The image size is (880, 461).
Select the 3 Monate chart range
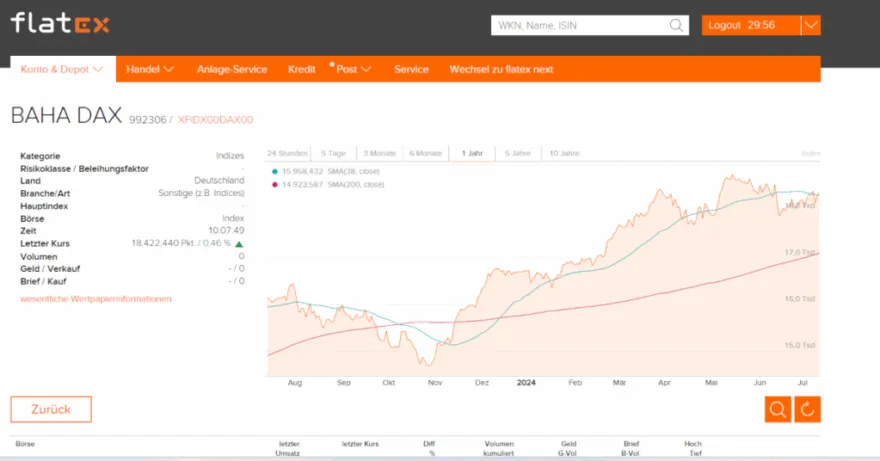coord(379,153)
